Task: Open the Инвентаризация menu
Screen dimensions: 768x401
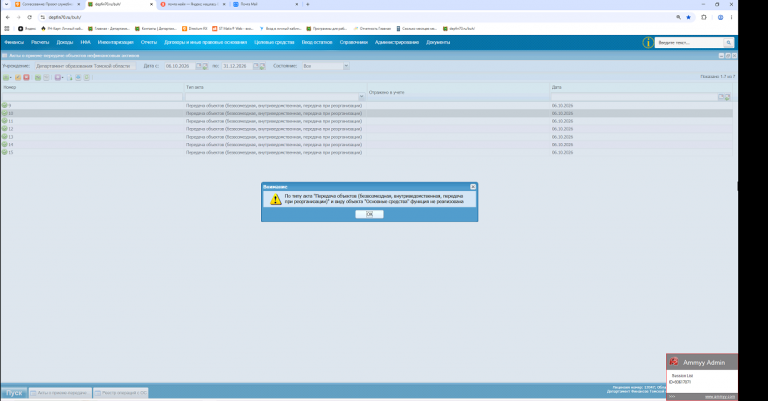Action: click(x=116, y=42)
